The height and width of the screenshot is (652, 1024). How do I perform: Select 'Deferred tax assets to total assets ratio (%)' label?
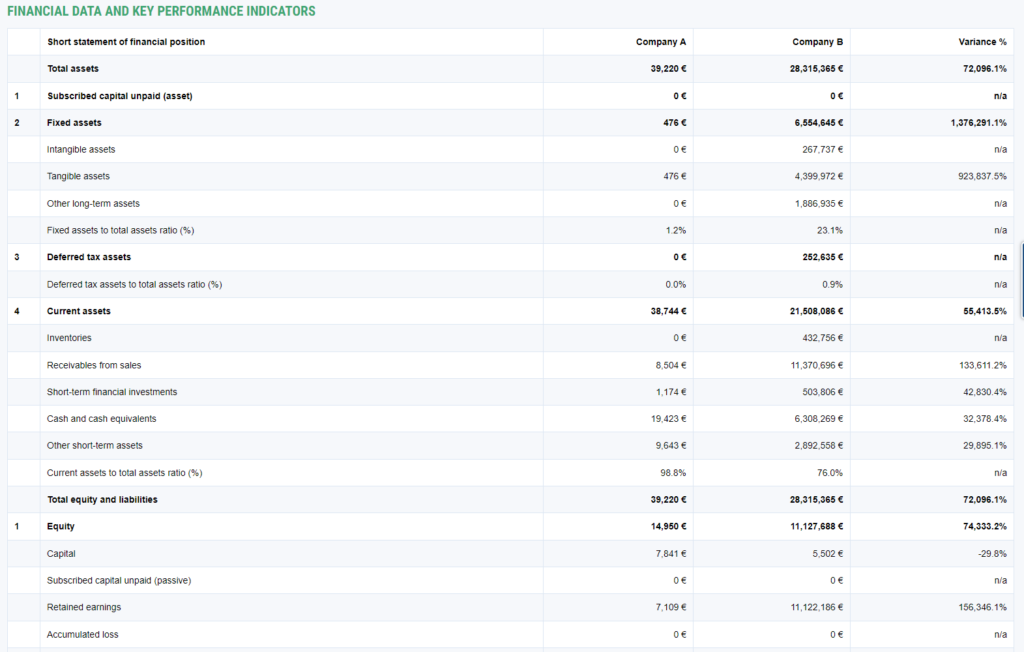click(135, 285)
